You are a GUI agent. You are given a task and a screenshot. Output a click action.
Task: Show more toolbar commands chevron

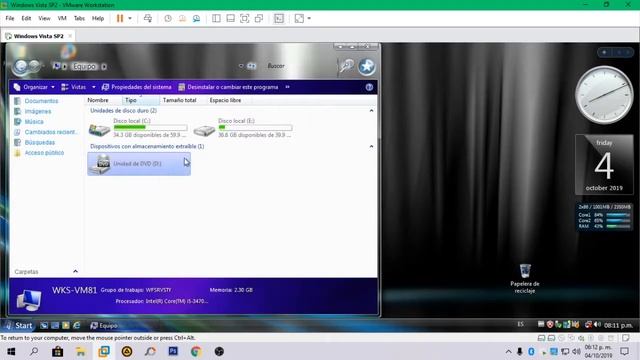287,87
